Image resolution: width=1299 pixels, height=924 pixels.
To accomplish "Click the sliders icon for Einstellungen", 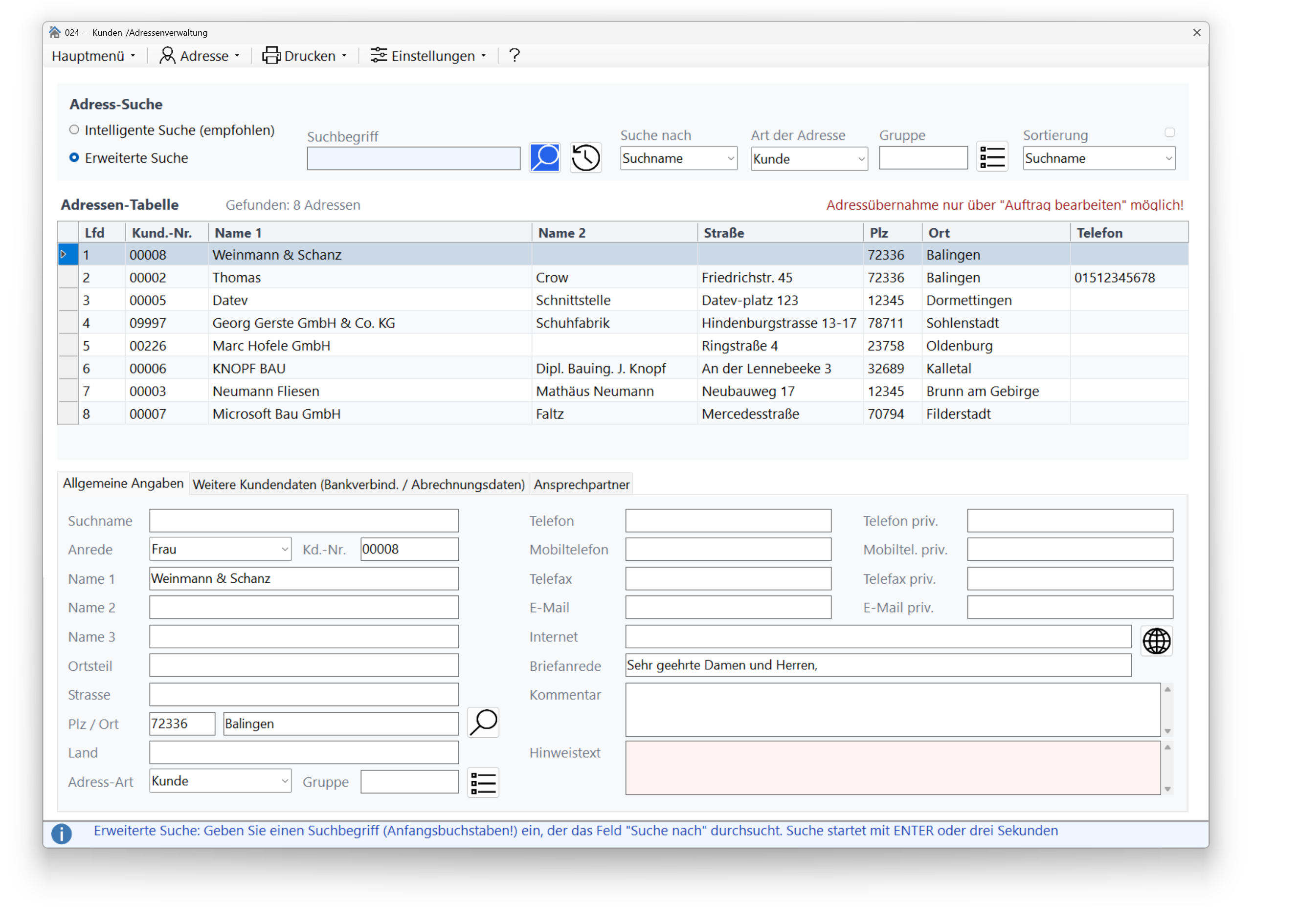I will click(379, 55).
